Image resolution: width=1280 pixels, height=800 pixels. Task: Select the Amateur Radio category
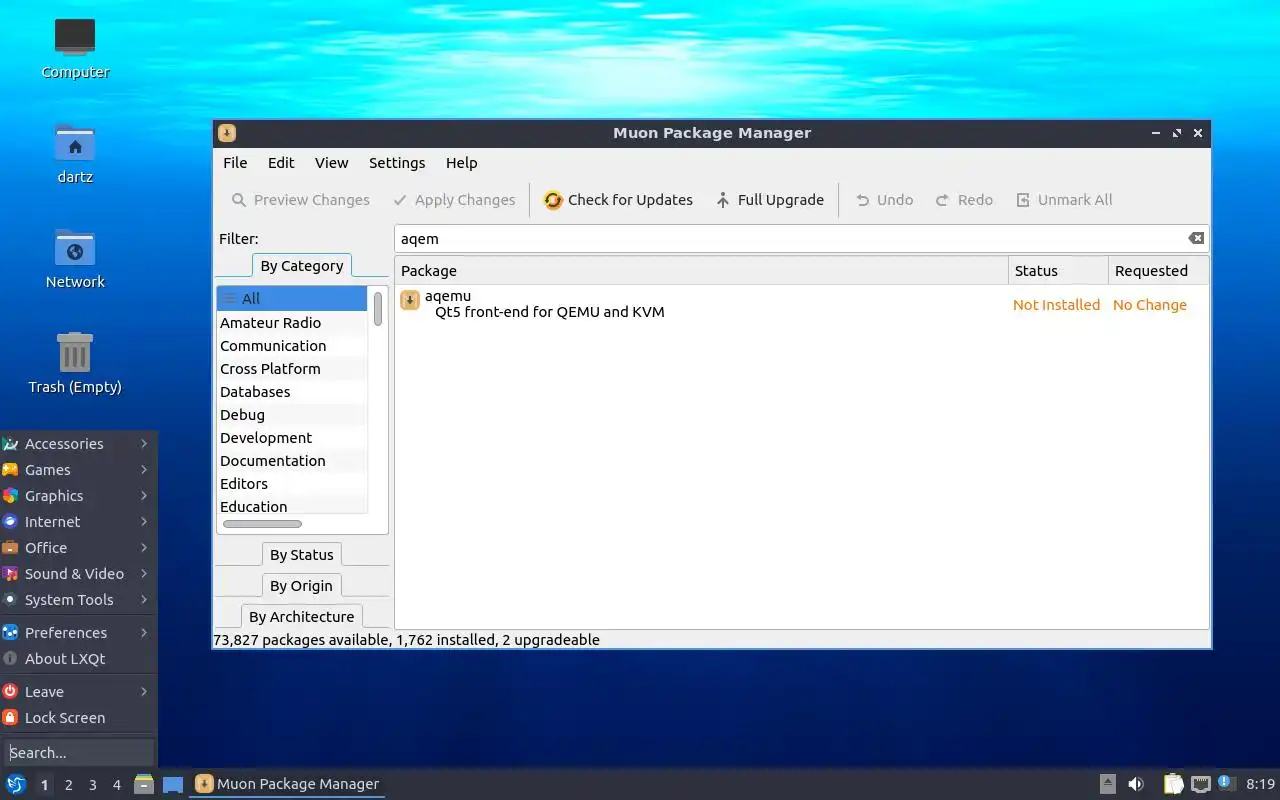pos(292,323)
